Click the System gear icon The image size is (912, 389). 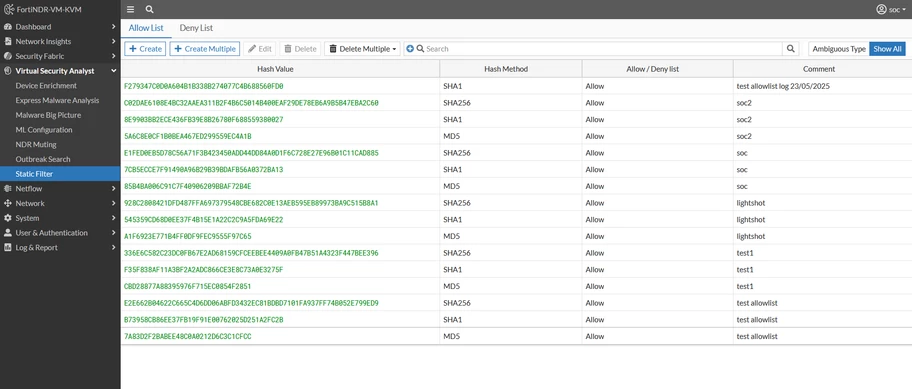pos(8,218)
